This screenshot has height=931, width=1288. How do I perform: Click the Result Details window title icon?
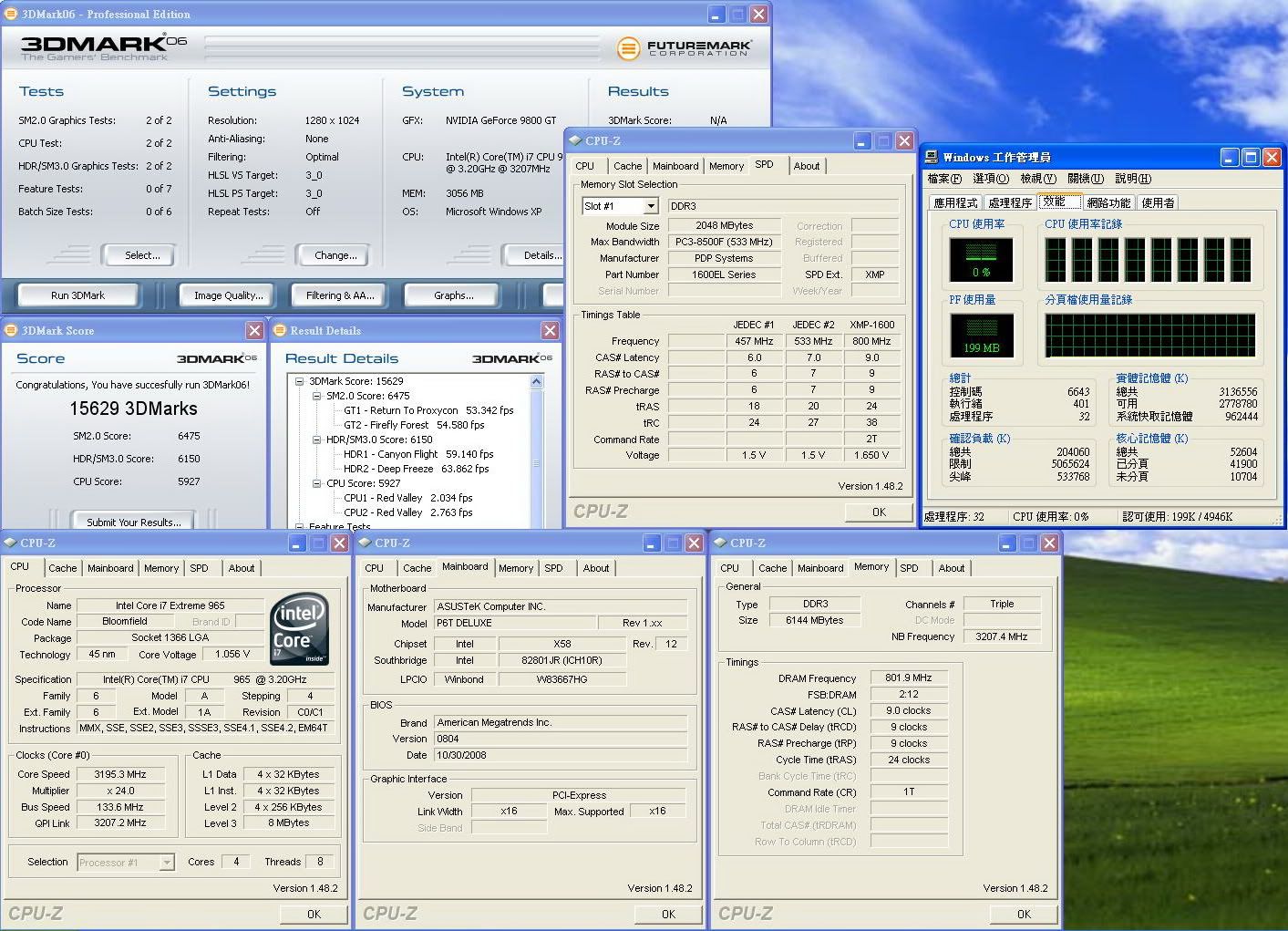[x=279, y=330]
